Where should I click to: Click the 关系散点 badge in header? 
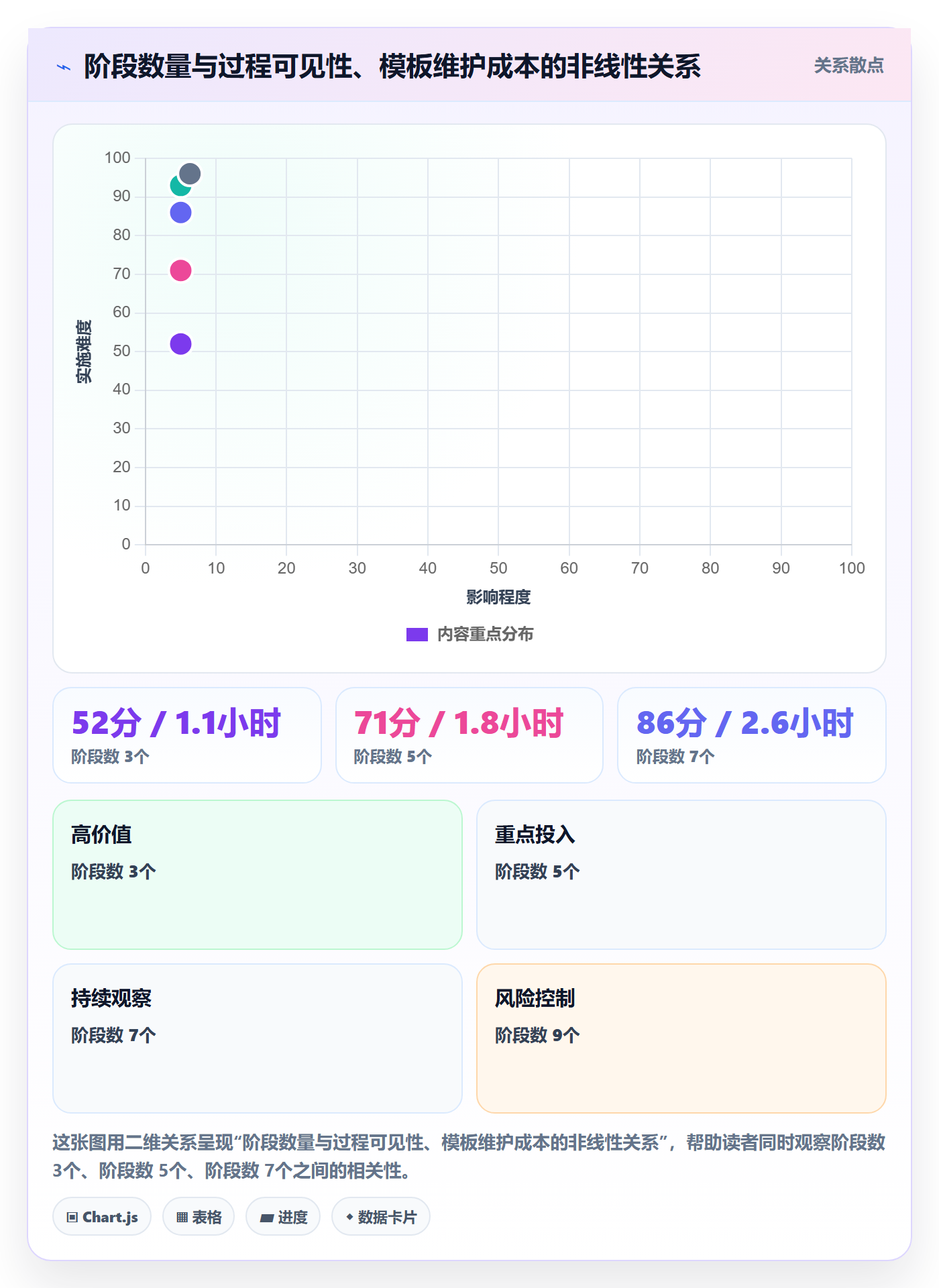click(x=848, y=66)
